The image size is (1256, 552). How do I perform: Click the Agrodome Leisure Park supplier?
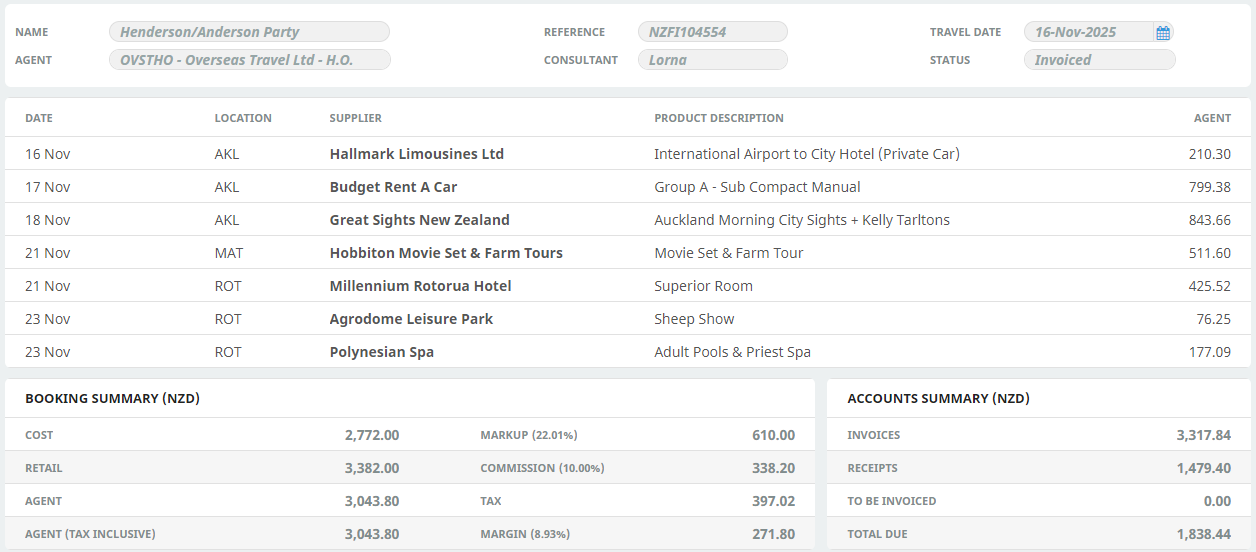click(411, 319)
